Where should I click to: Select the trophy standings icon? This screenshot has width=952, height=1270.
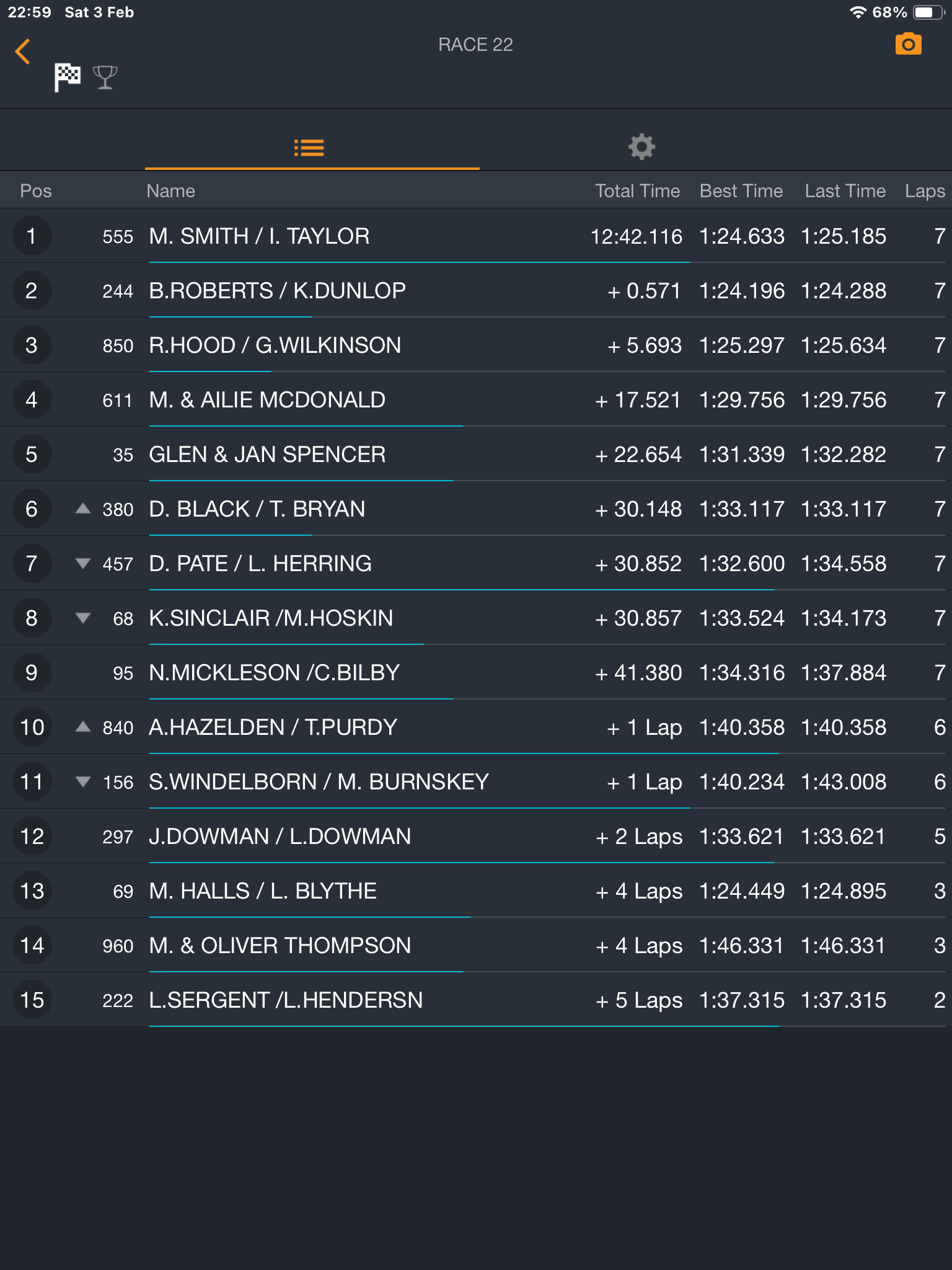coord(105,78)
